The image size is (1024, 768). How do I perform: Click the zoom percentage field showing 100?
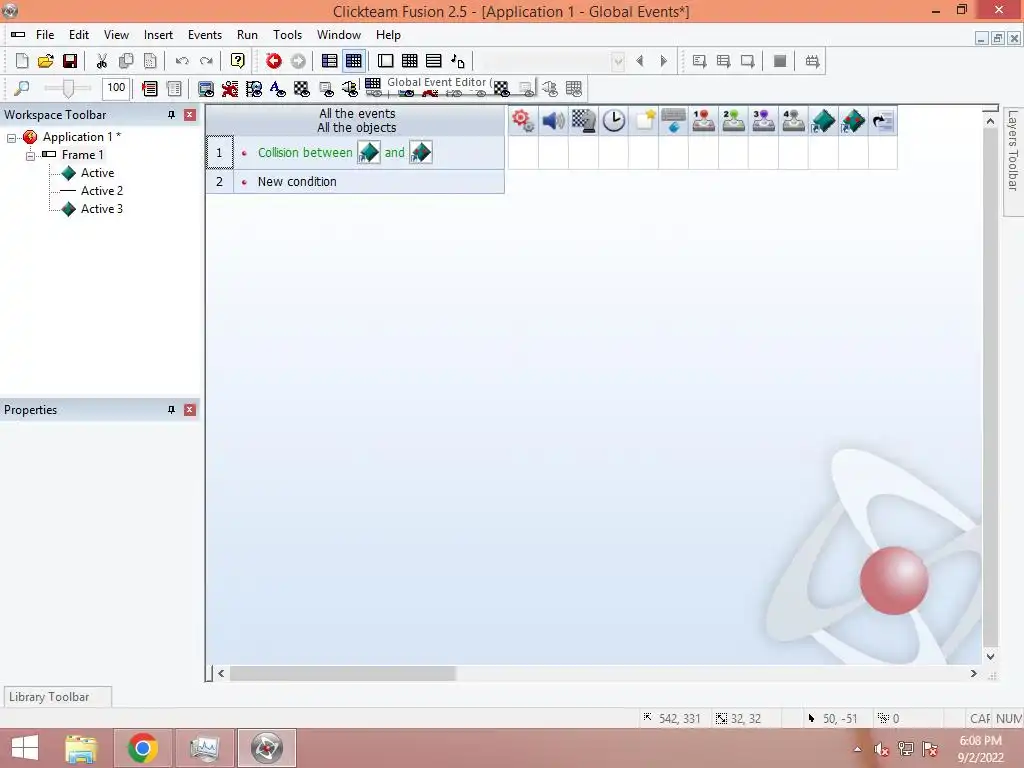click(x=116, y=88)
